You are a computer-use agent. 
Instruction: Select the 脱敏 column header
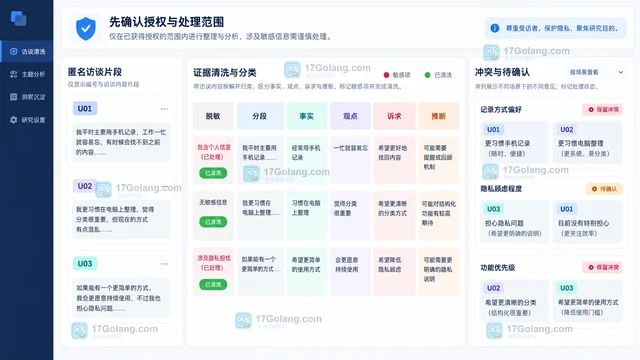tap(213, 116)
